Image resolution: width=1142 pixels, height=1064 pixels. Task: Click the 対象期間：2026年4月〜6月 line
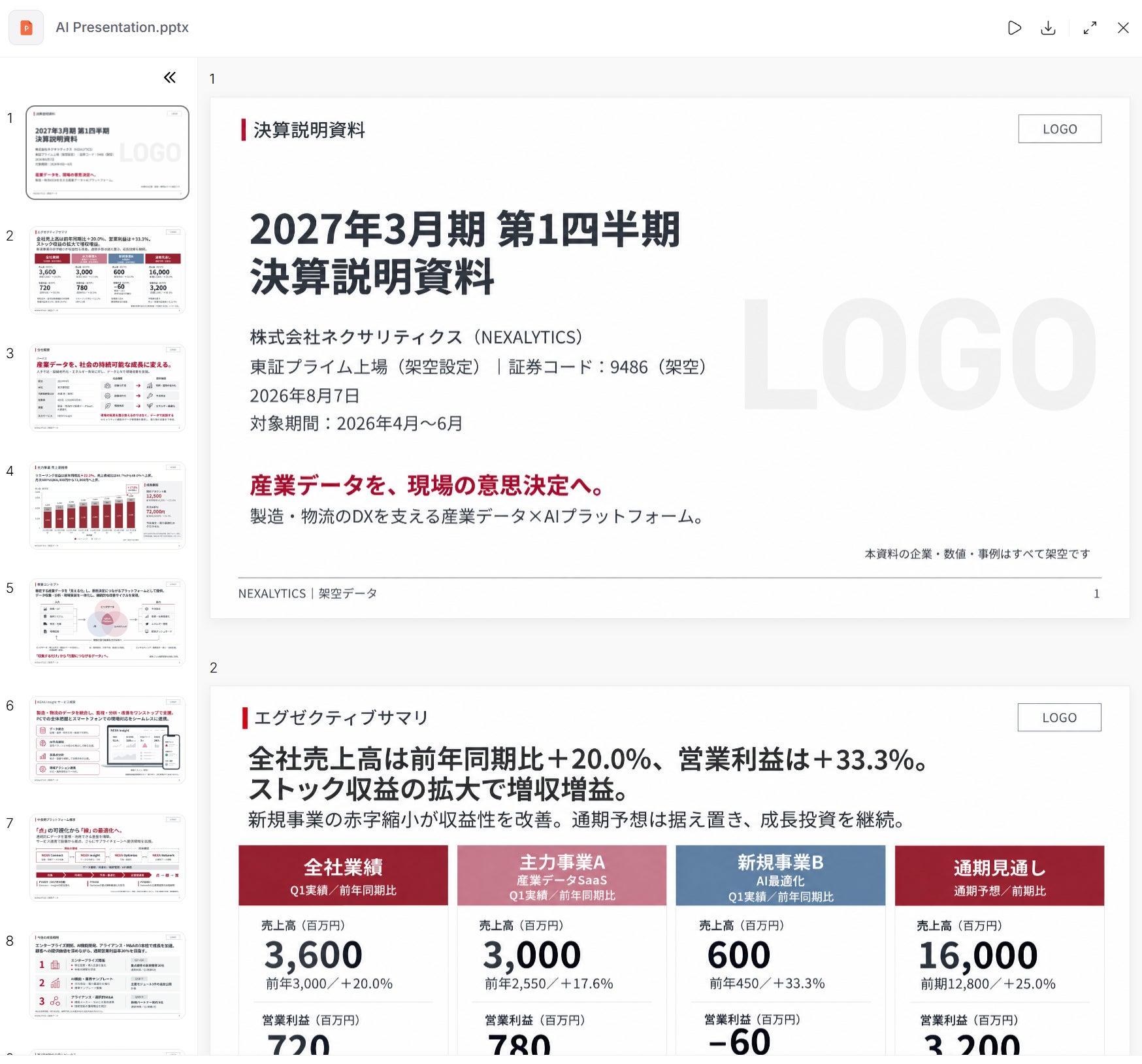click(x=357, y=424)
